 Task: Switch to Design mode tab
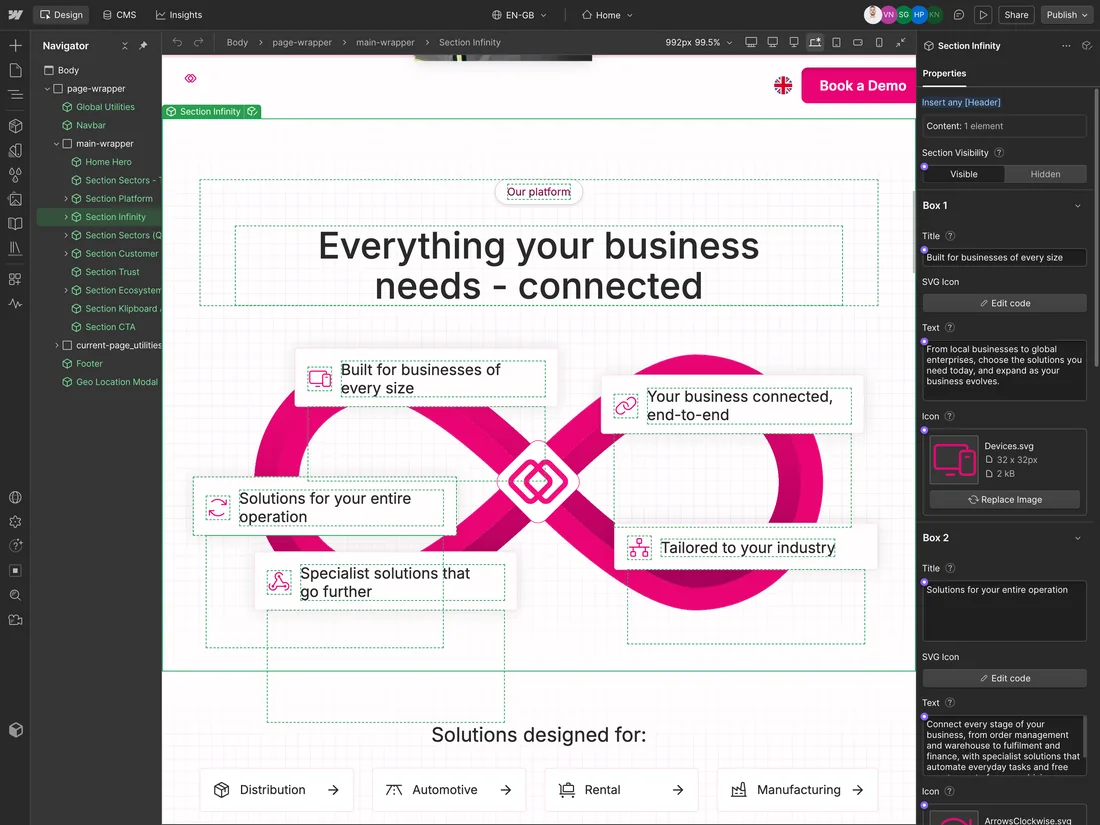pos(61,15)
